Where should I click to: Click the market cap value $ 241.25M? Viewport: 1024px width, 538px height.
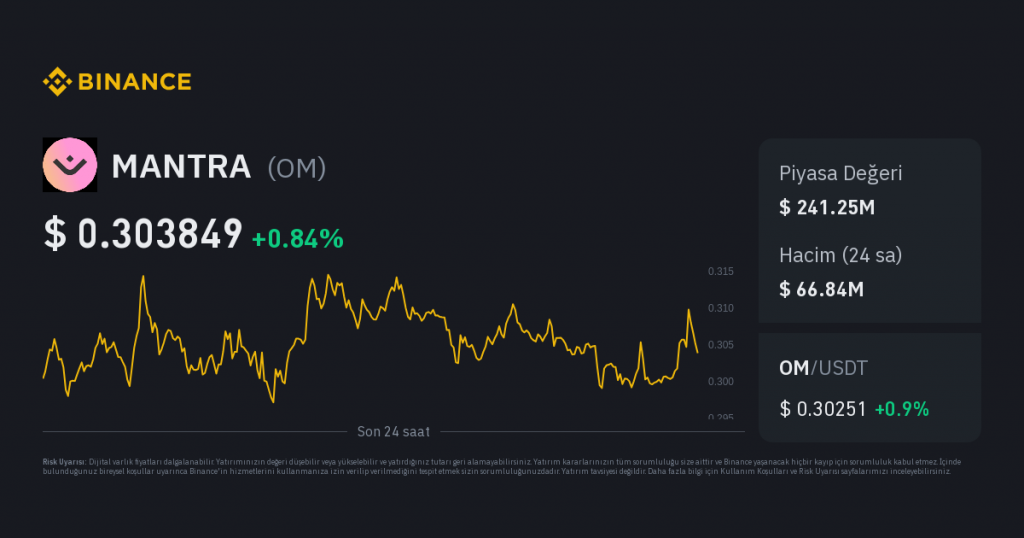coord(827,208)
